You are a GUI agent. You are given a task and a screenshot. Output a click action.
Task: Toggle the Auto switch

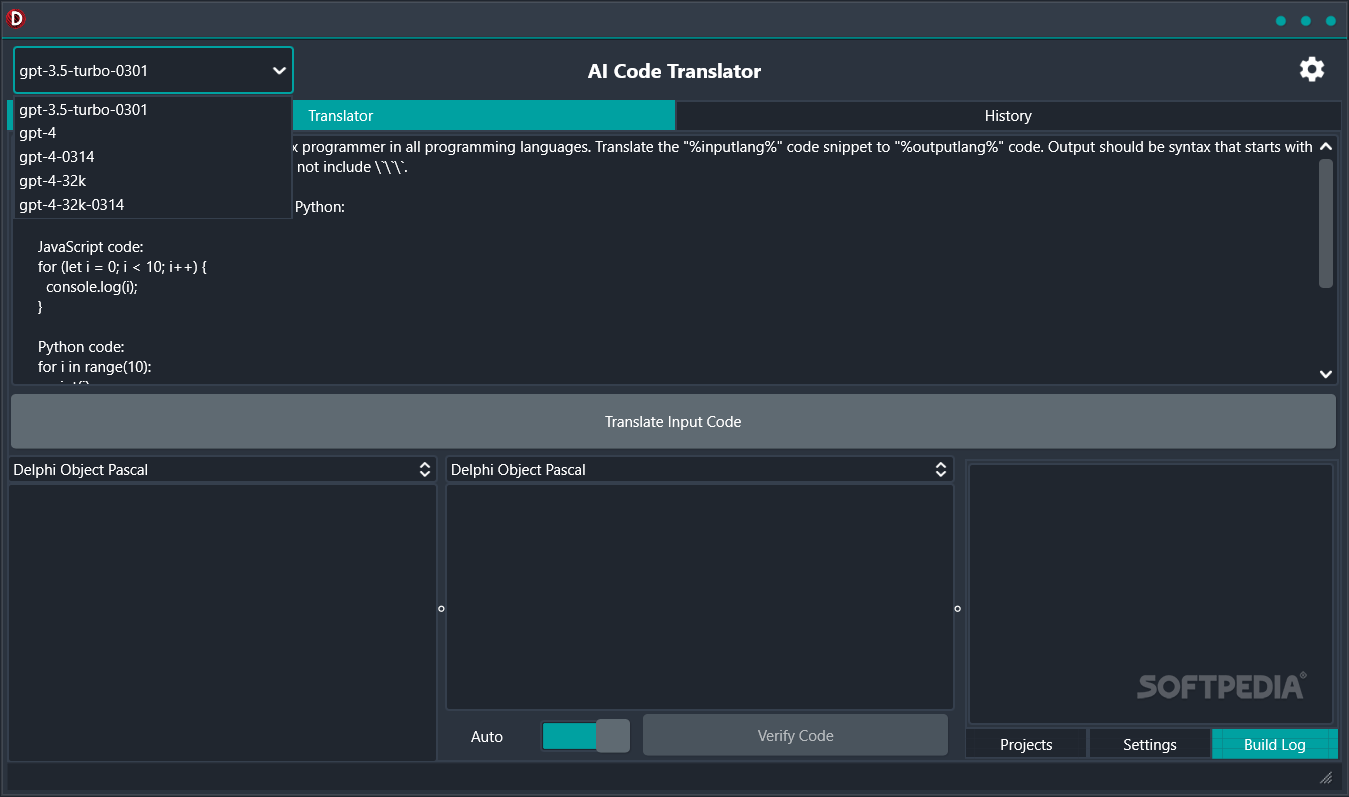point(586,736)
